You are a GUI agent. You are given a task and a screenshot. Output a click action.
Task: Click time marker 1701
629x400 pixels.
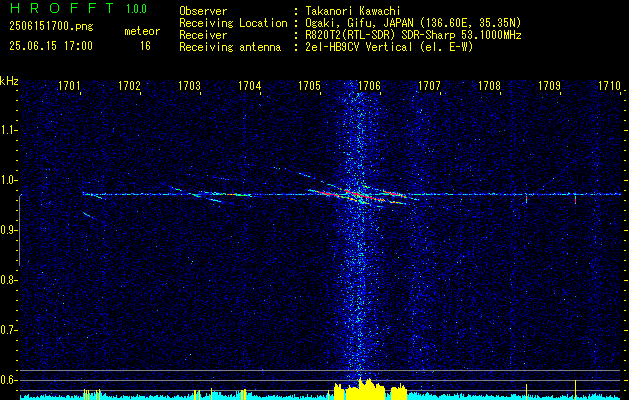[x=69, y=85]
